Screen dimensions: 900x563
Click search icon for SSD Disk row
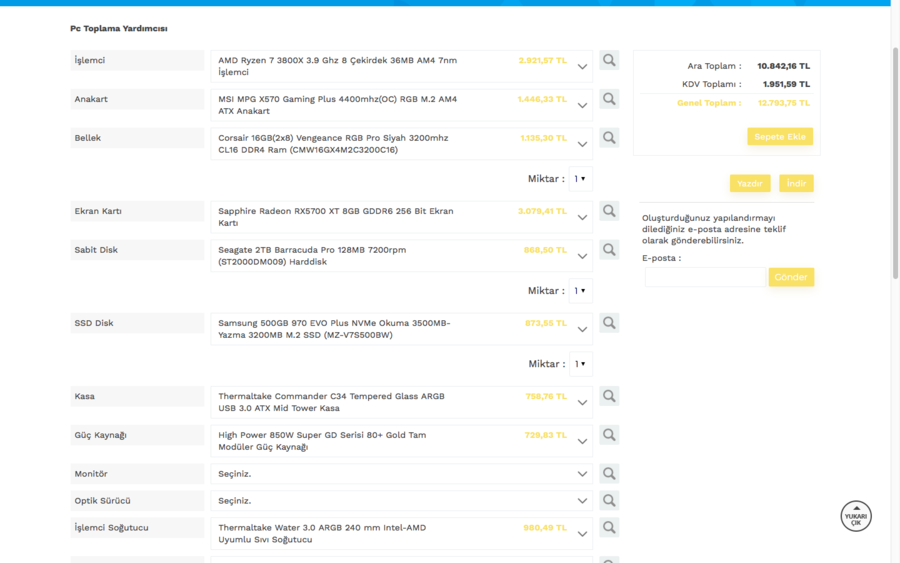[609, 323]
